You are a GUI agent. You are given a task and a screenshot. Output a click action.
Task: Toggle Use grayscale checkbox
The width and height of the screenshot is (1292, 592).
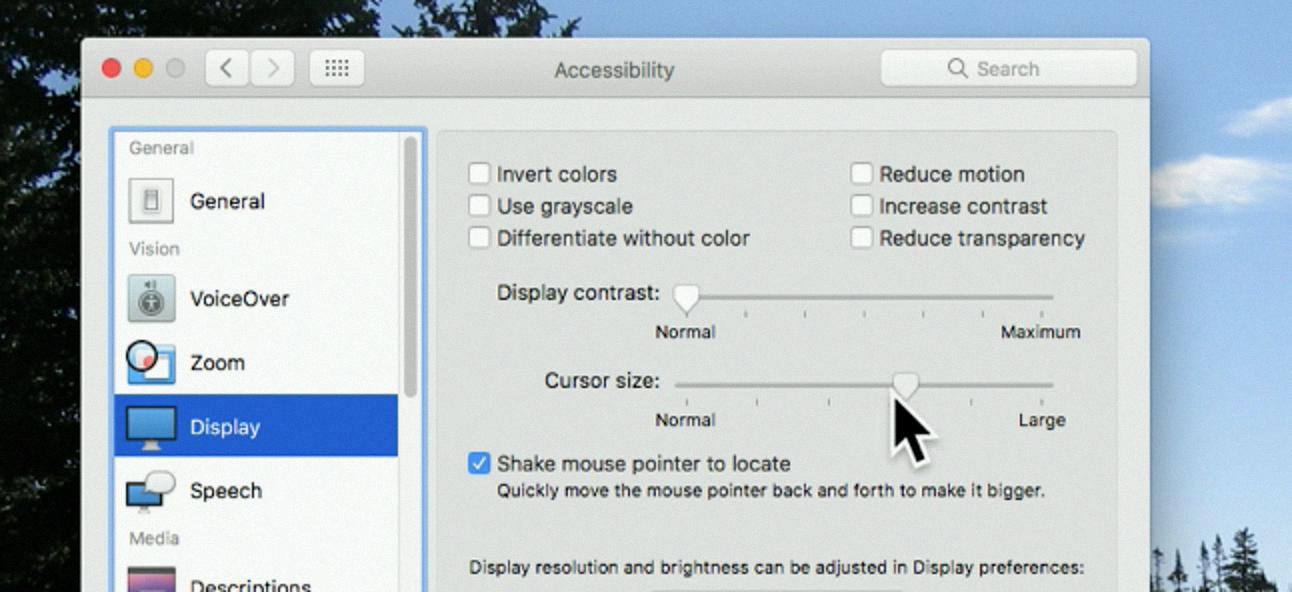tap(479, 206)
